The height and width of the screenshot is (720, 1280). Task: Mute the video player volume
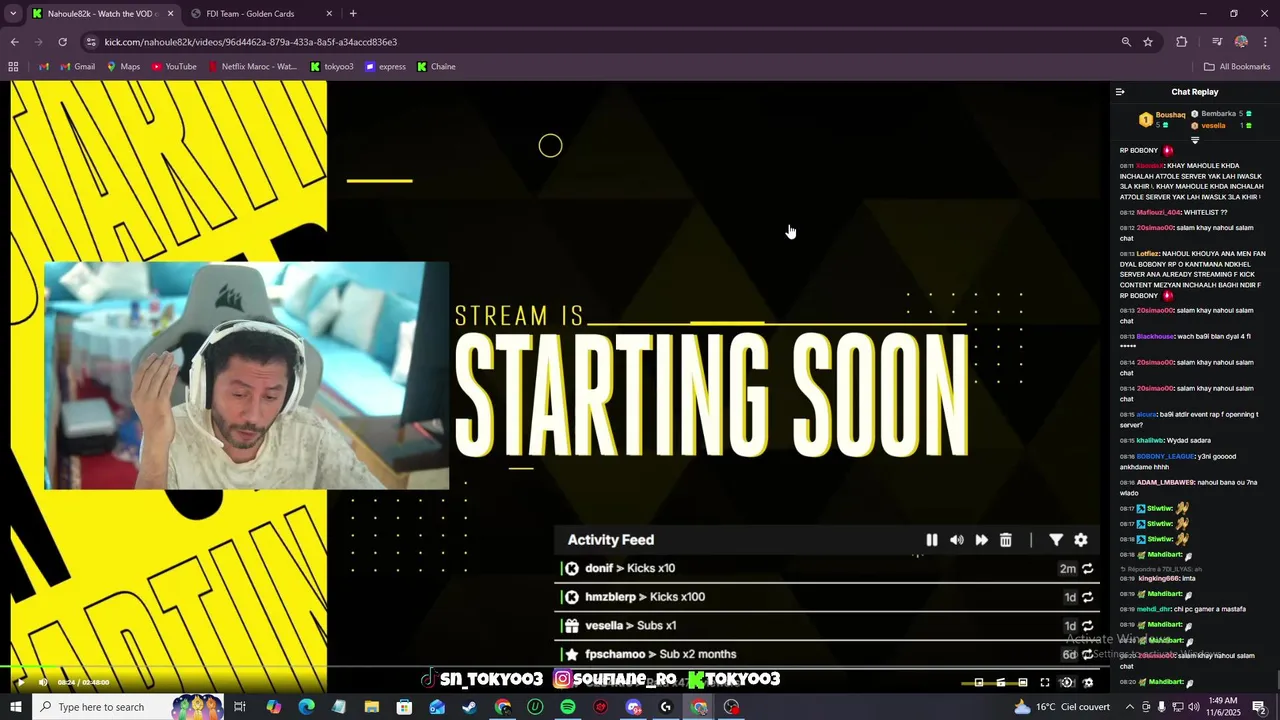43,682
